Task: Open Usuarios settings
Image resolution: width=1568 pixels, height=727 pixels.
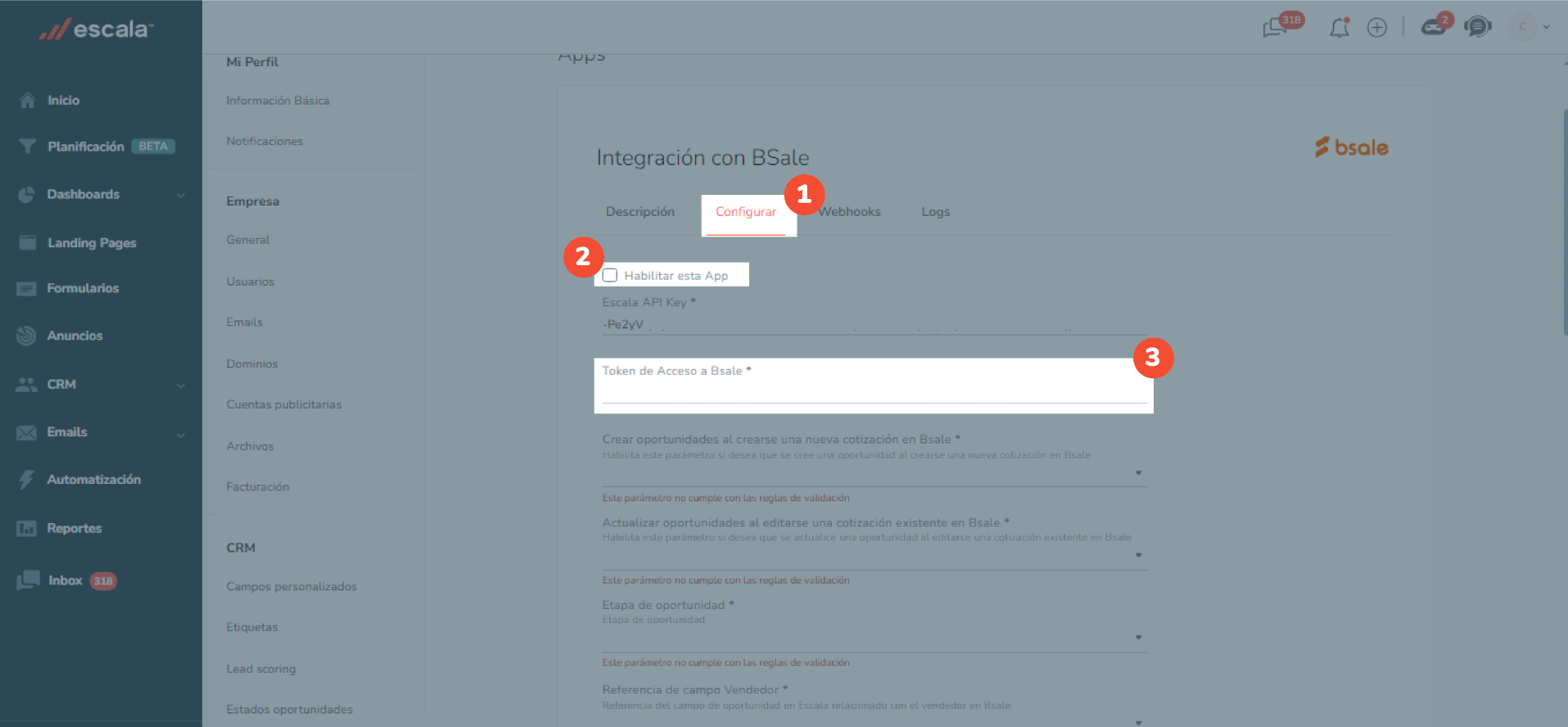Action: point(251,282)
